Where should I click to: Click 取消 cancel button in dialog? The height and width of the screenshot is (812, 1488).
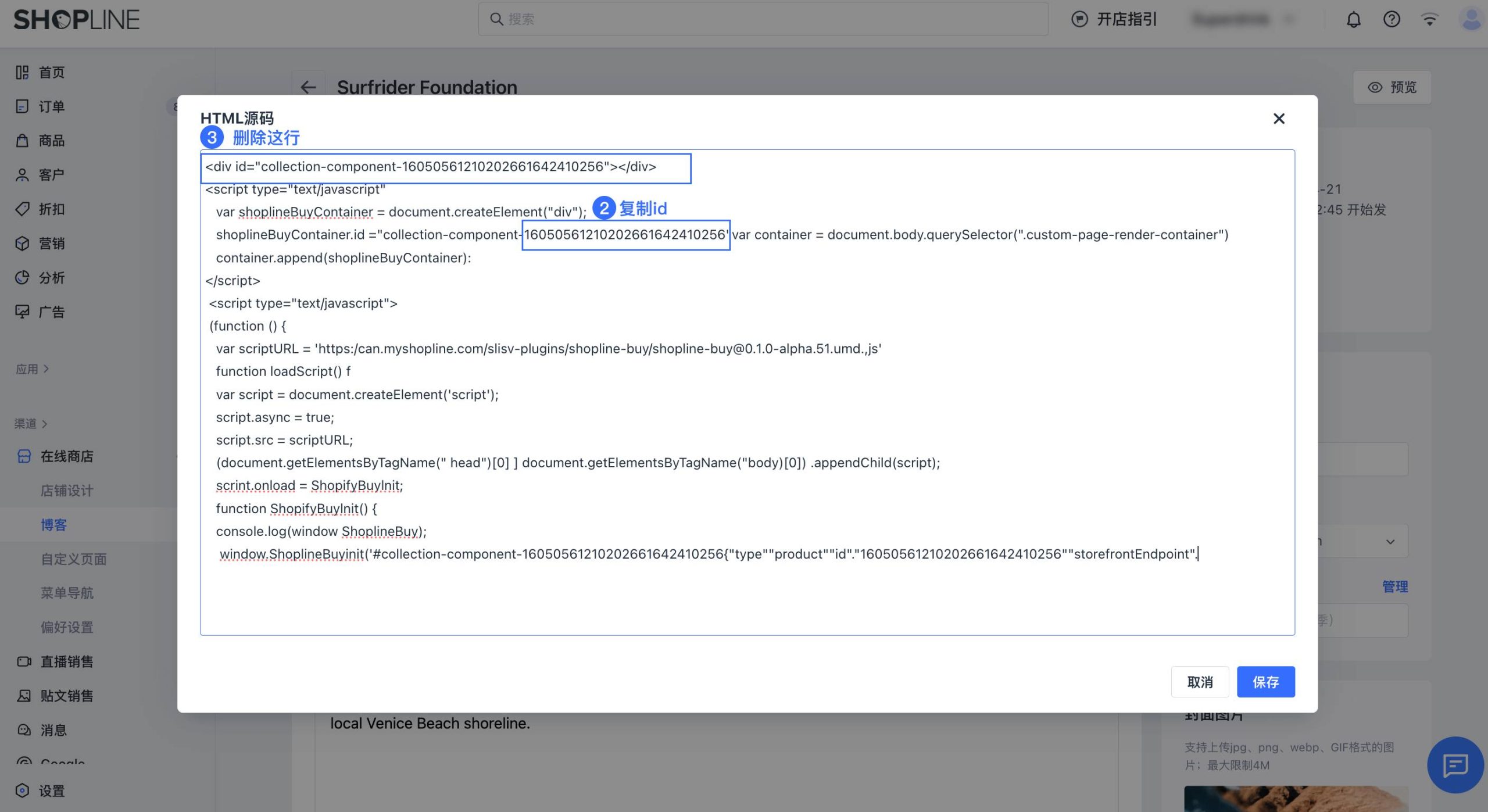coord(1199,681)
